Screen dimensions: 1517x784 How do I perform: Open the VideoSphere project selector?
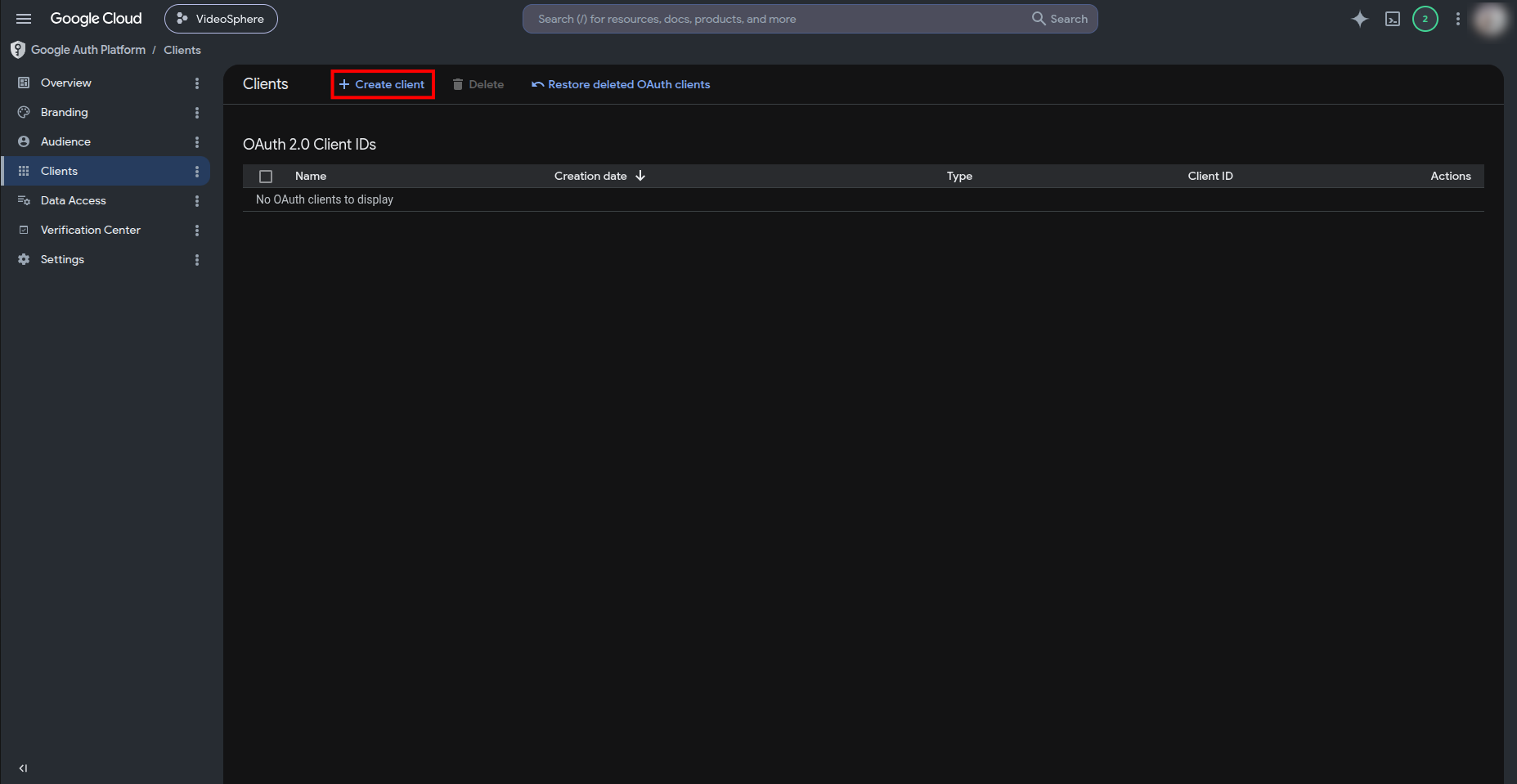click(x=221, y=19)
